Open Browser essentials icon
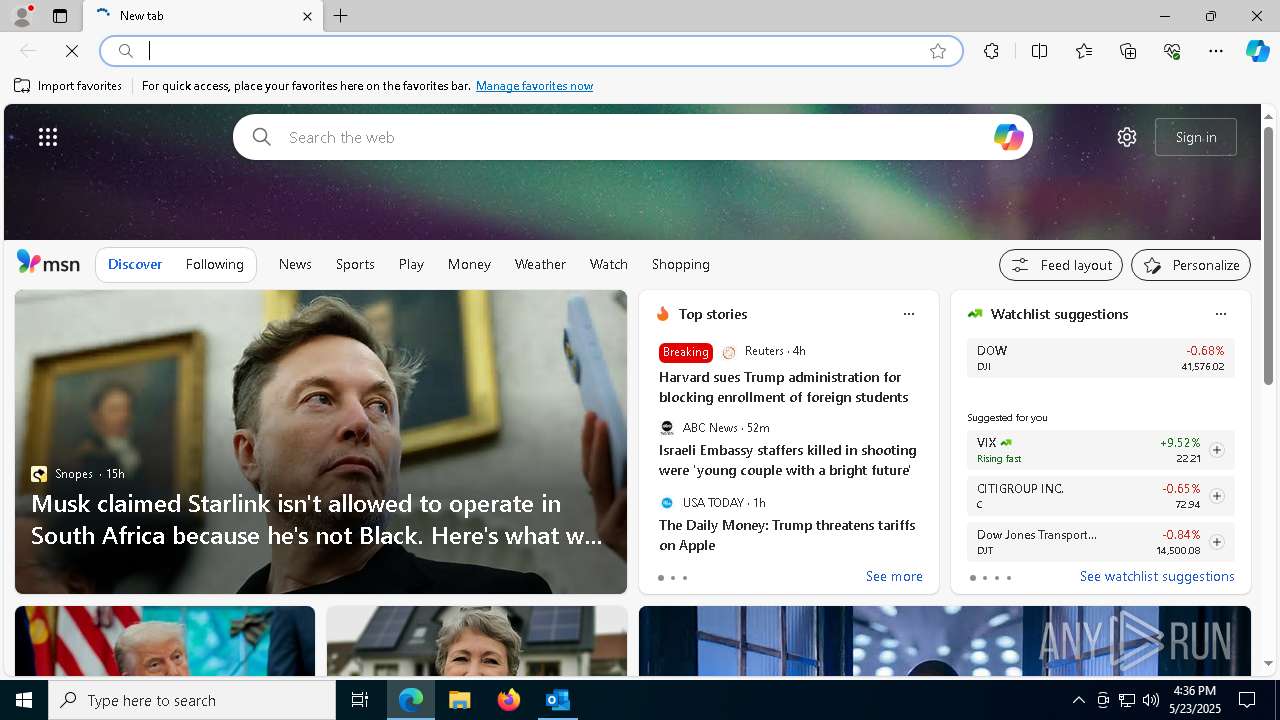This screenshot has width=1280, height=720. click(x=1172, y=51)
